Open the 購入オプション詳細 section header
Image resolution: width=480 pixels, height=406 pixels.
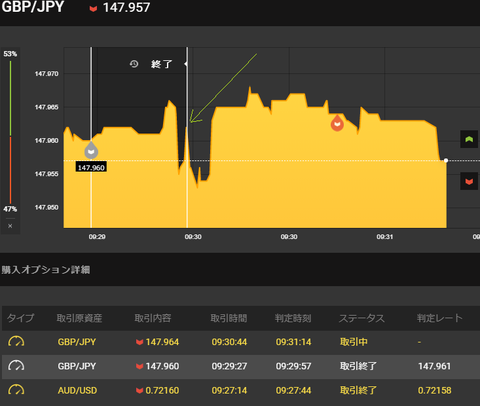tap(46, 269)
